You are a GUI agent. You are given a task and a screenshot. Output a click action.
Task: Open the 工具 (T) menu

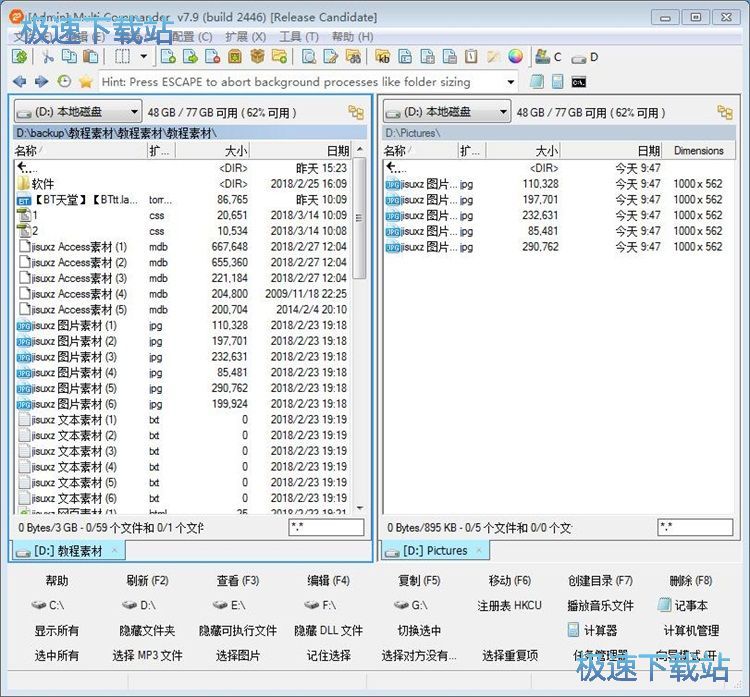click(x=299, y=37)
